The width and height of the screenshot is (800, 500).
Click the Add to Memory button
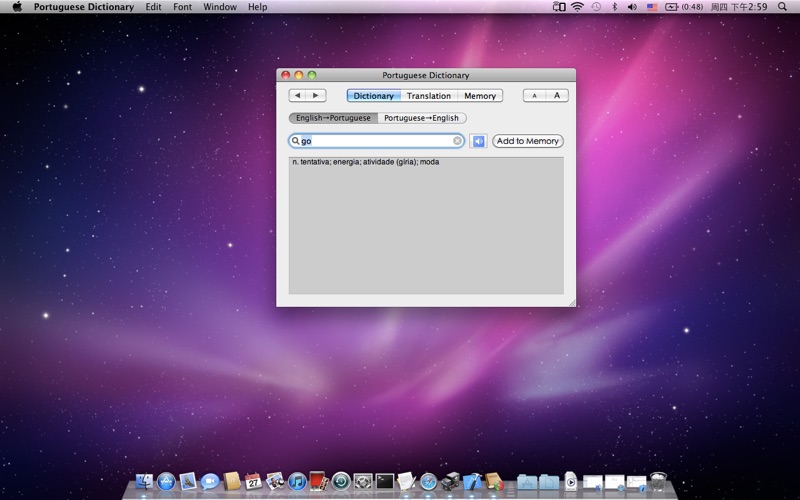pyautogui.click(x=528, y=141)
